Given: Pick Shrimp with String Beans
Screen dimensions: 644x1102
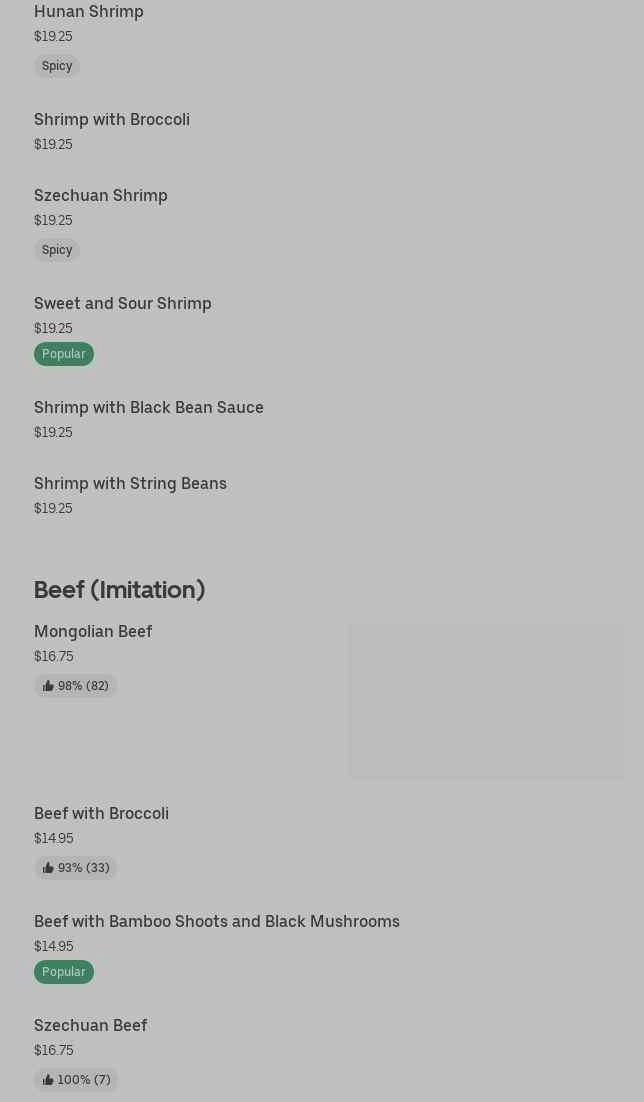Looking at the screenshot, I should coord(130,483).
